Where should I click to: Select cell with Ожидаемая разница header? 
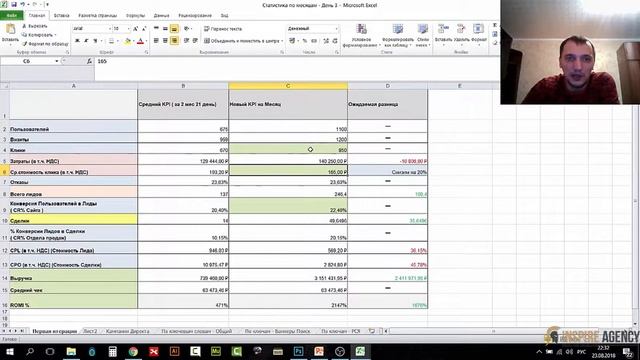coord(387,104)
